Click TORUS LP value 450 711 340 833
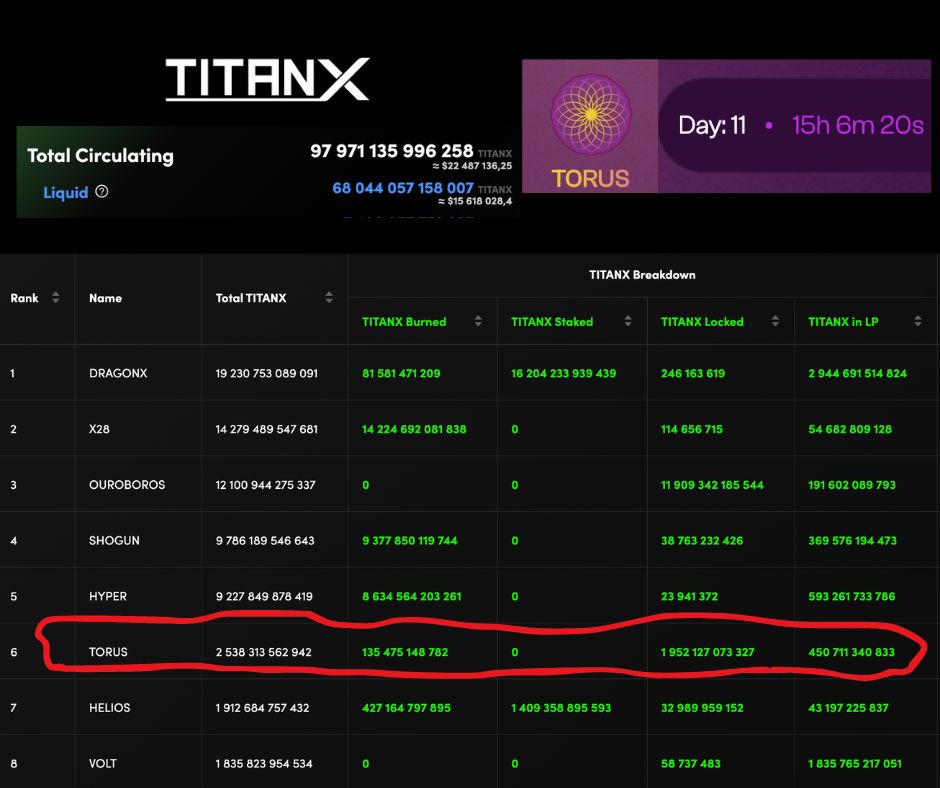 (851, 652)
